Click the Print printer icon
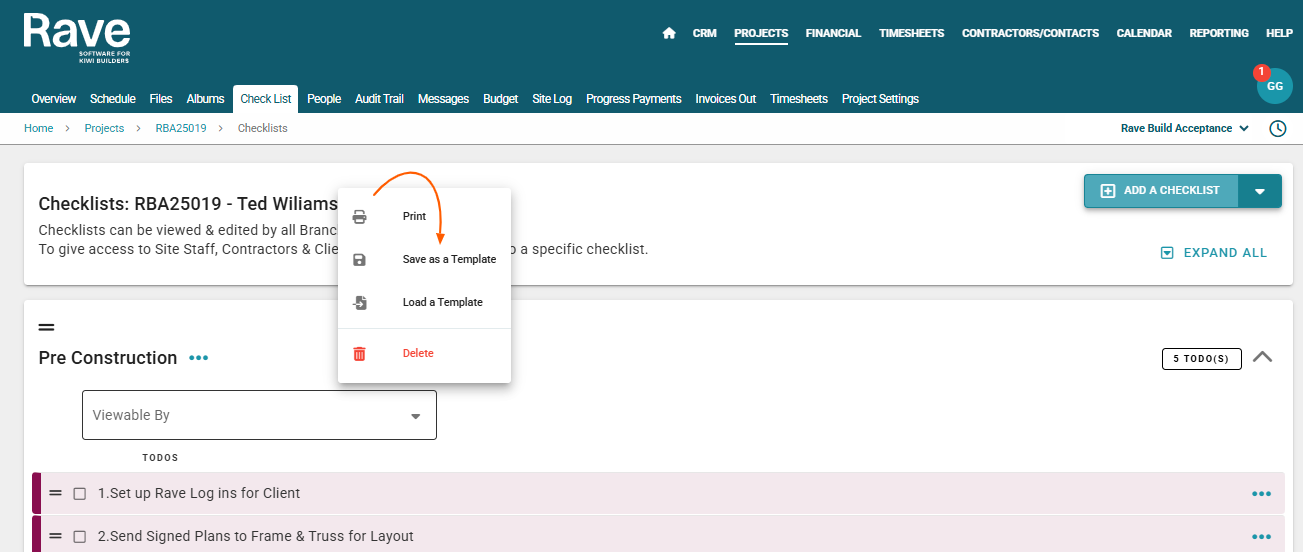This screenshot has width=1303, height=552. (360, 217)
